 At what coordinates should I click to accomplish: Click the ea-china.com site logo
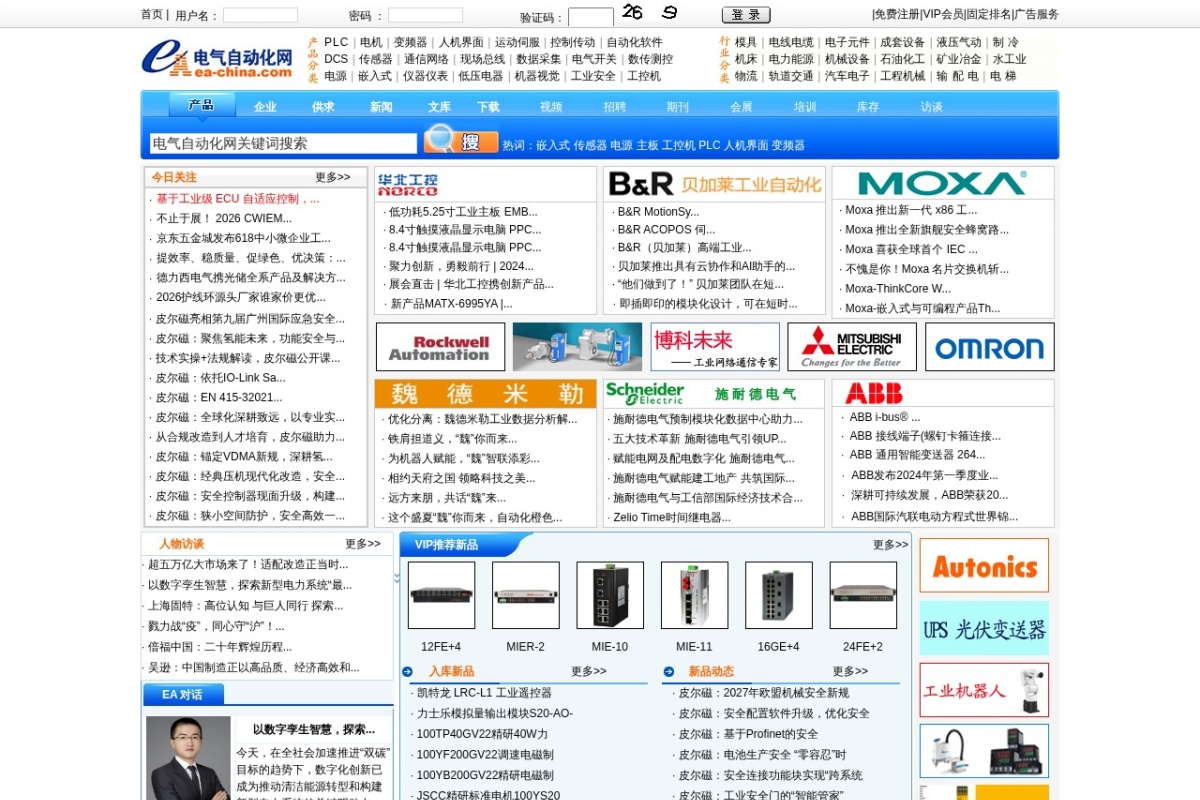217,59
